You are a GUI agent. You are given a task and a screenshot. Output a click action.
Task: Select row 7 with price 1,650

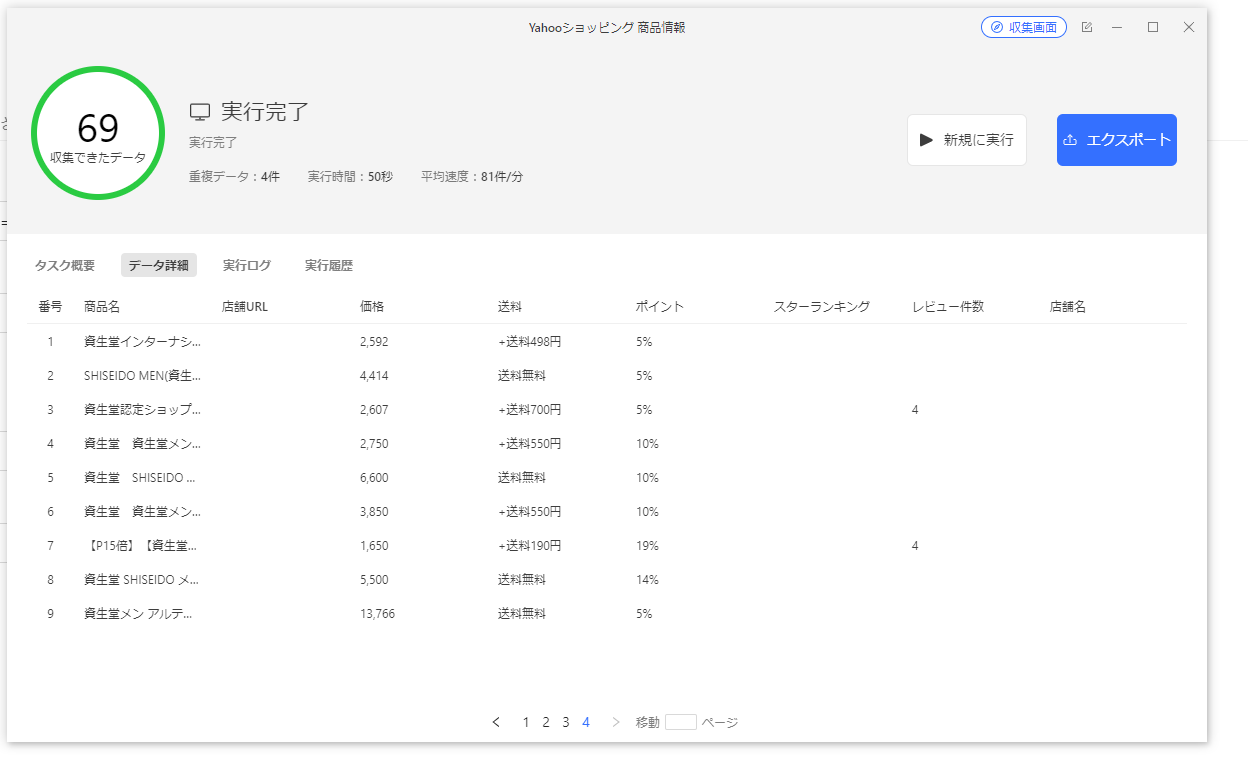pos(374,546)
